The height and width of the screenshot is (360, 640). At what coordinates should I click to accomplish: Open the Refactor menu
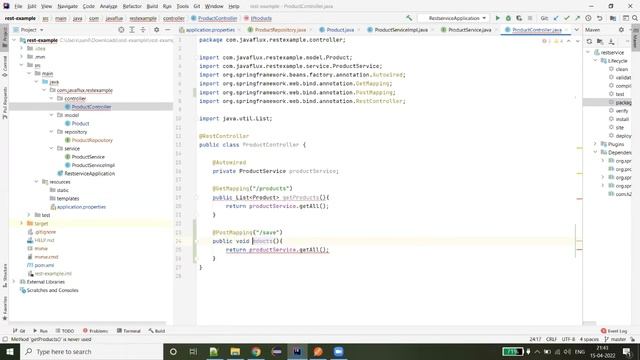pos(132,6)
